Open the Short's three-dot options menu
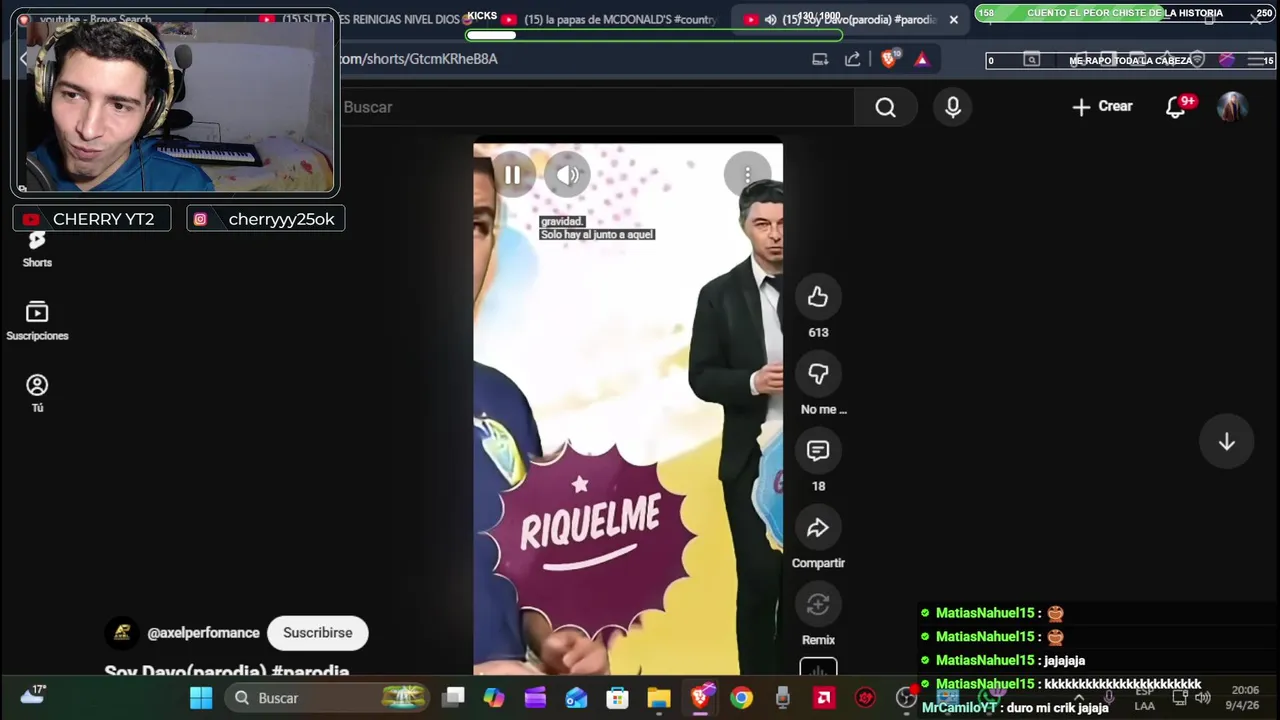1280x720 pixels. (747, 175)
